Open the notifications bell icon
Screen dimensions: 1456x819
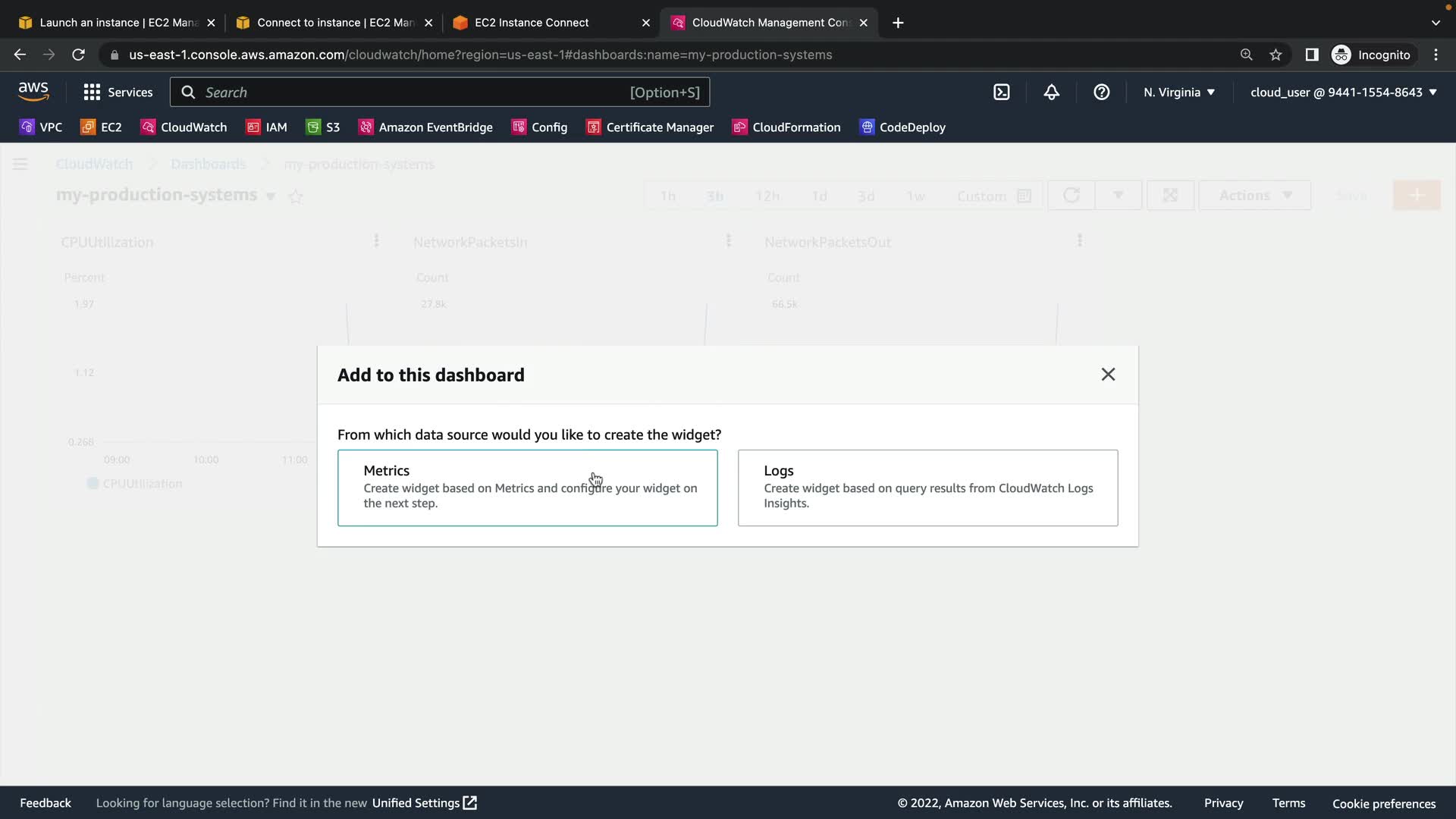pyautogui.click(x=1051, y=92)
